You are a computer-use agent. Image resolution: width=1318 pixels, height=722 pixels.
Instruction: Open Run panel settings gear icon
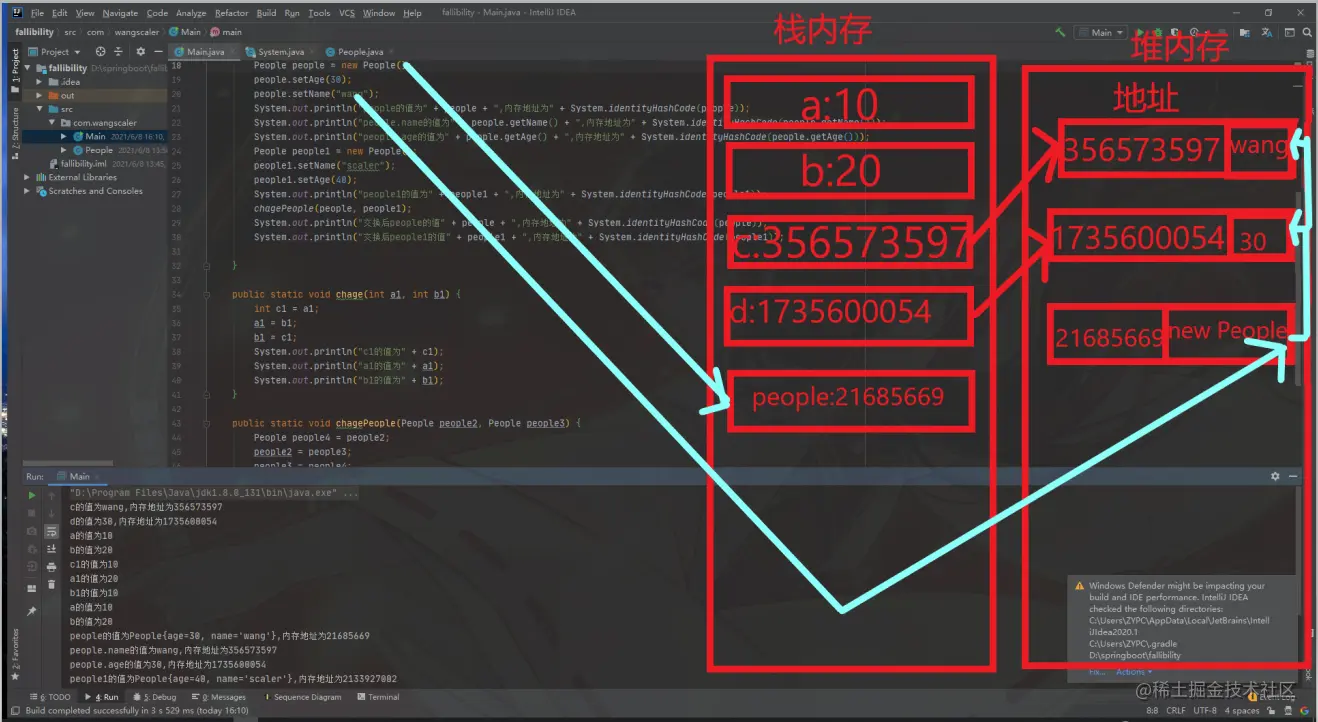tap(1275, 477)
